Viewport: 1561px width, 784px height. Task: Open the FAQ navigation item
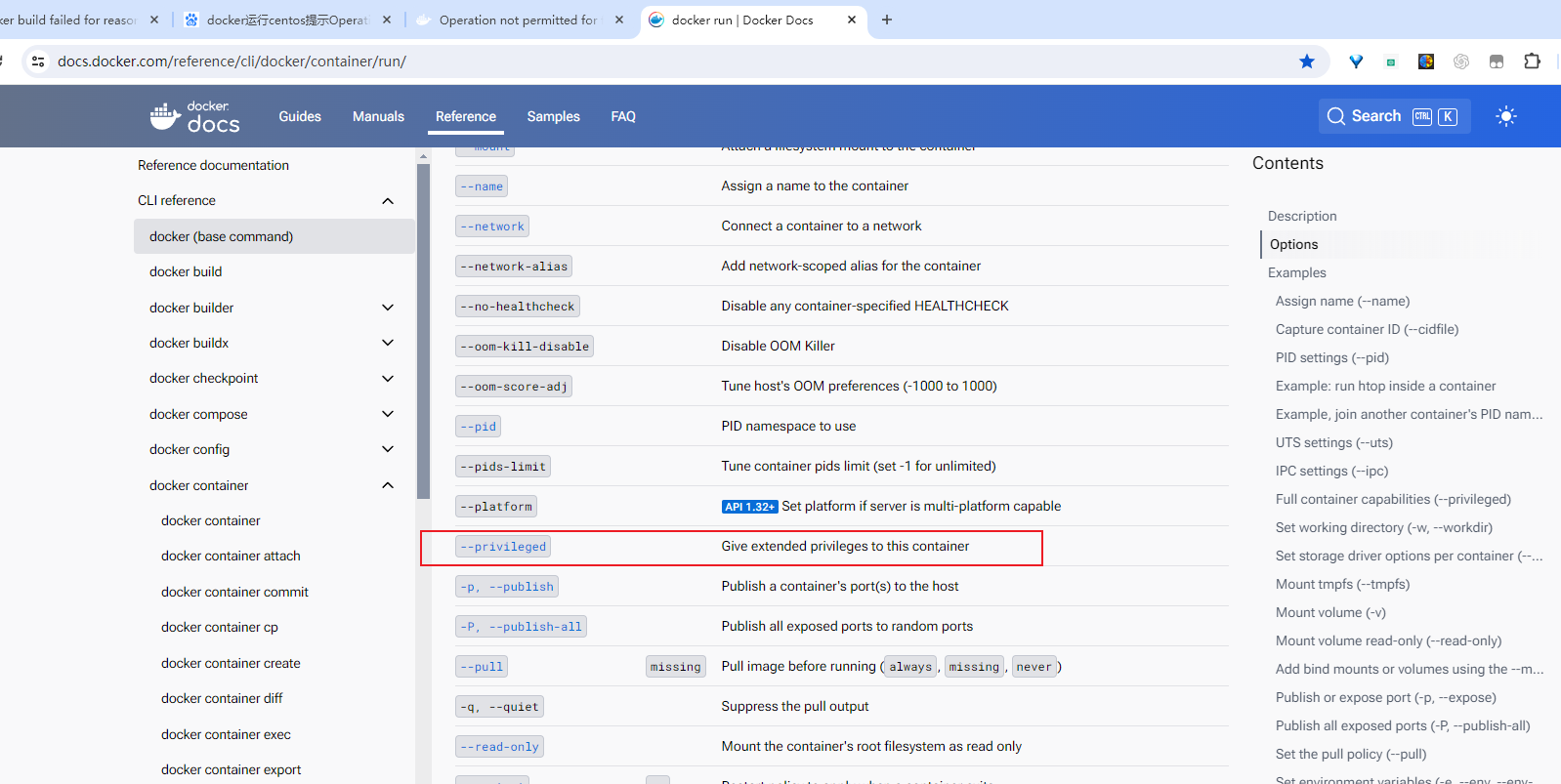coord(623,116)
